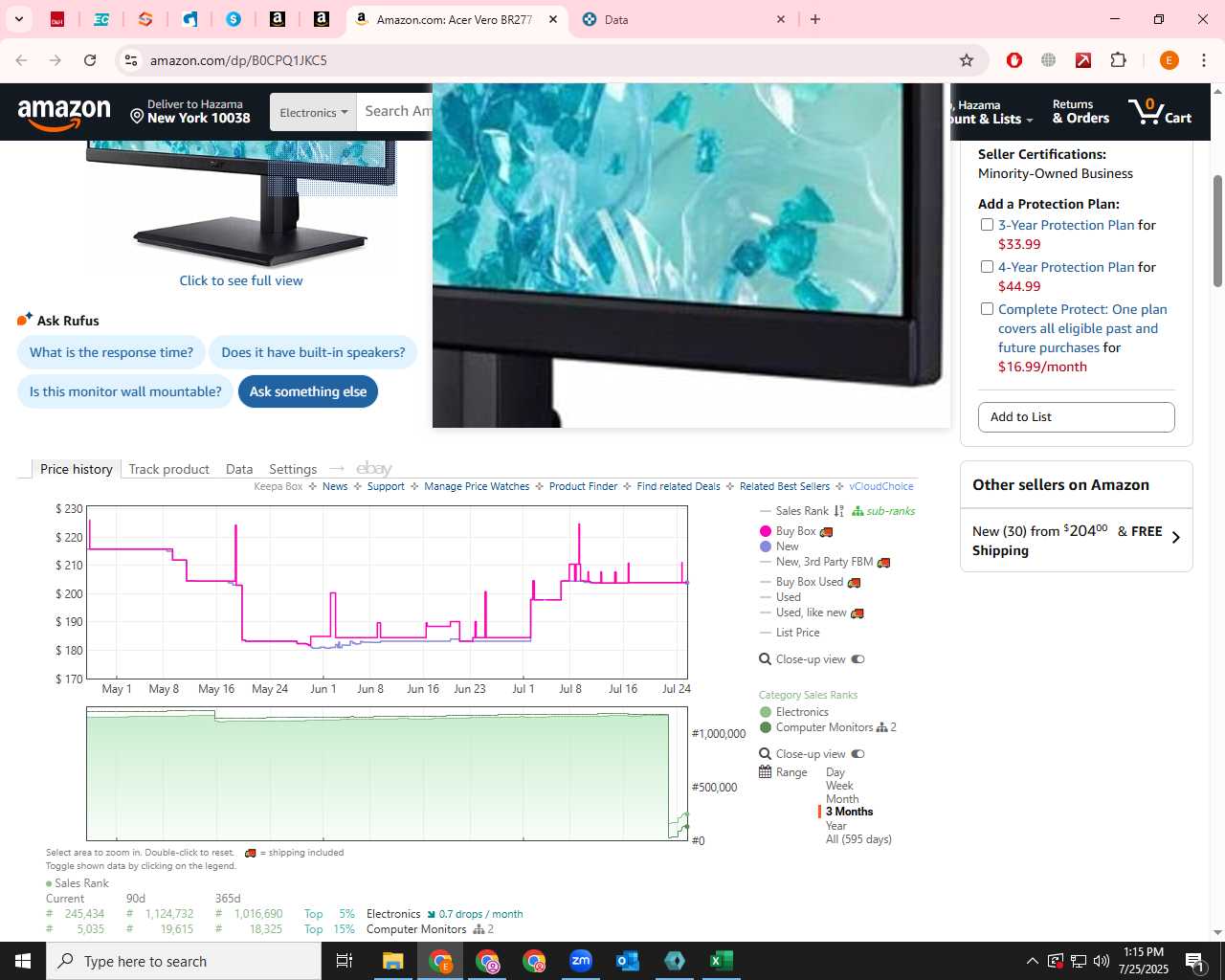Close the Amazon Acer Vero tab
This screenshot has width=1225, height=980.
coord(553,19)
